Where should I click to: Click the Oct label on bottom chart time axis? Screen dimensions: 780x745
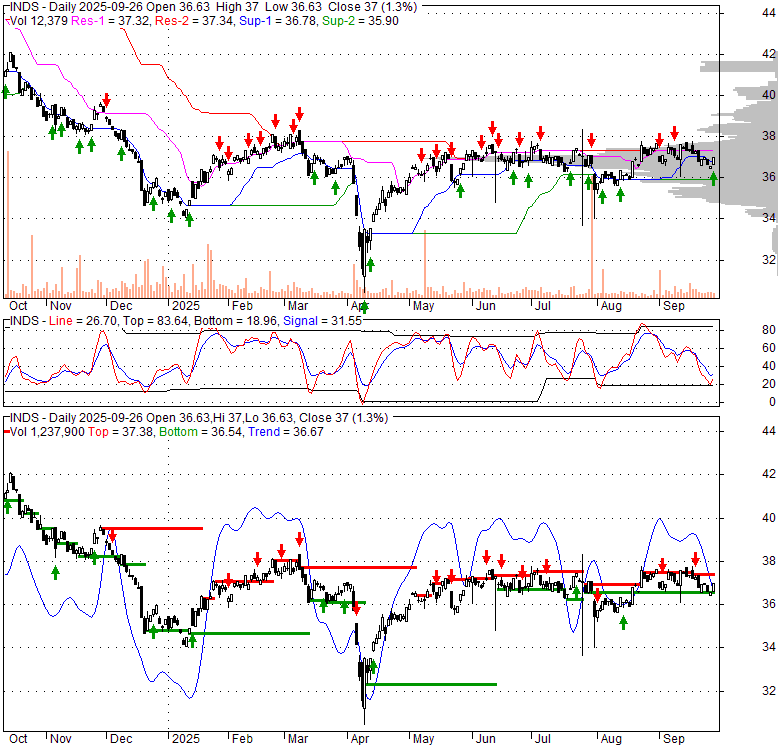click(x=18, y=739)
